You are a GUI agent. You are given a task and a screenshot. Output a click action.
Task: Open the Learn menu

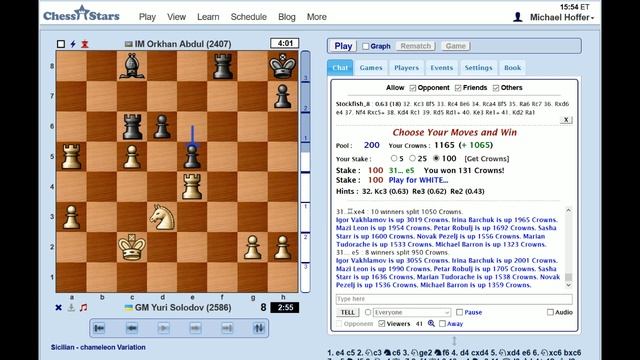point(208,17)
